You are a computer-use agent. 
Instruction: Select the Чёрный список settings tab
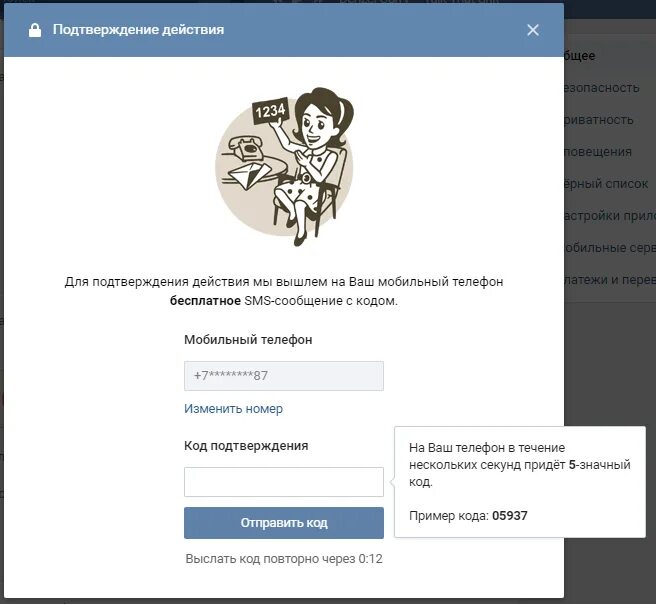[x=606, y=184]
